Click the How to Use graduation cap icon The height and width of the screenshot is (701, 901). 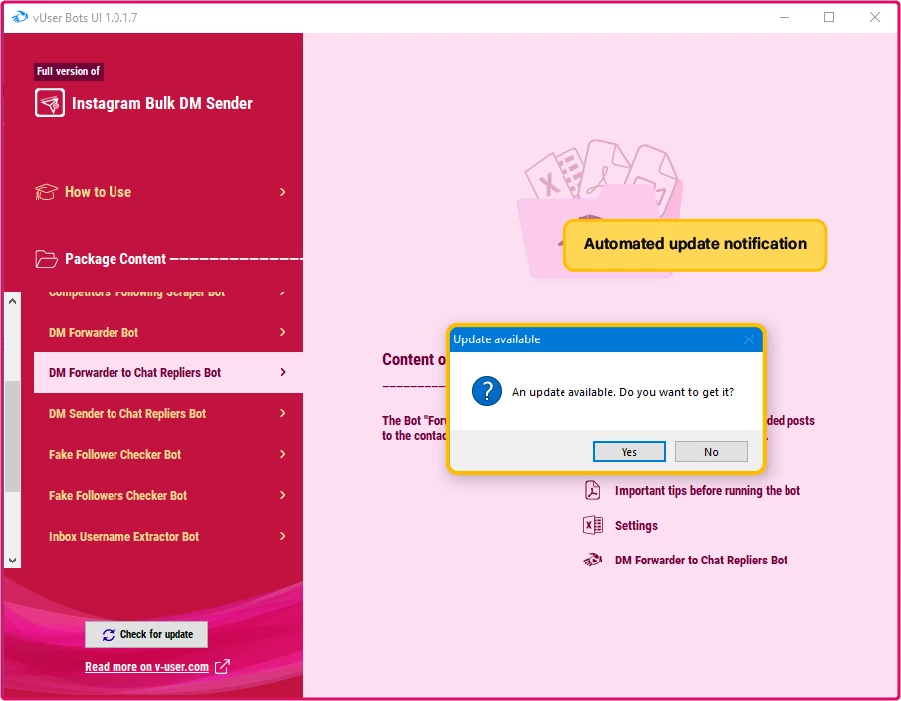[x=46, y=192]
